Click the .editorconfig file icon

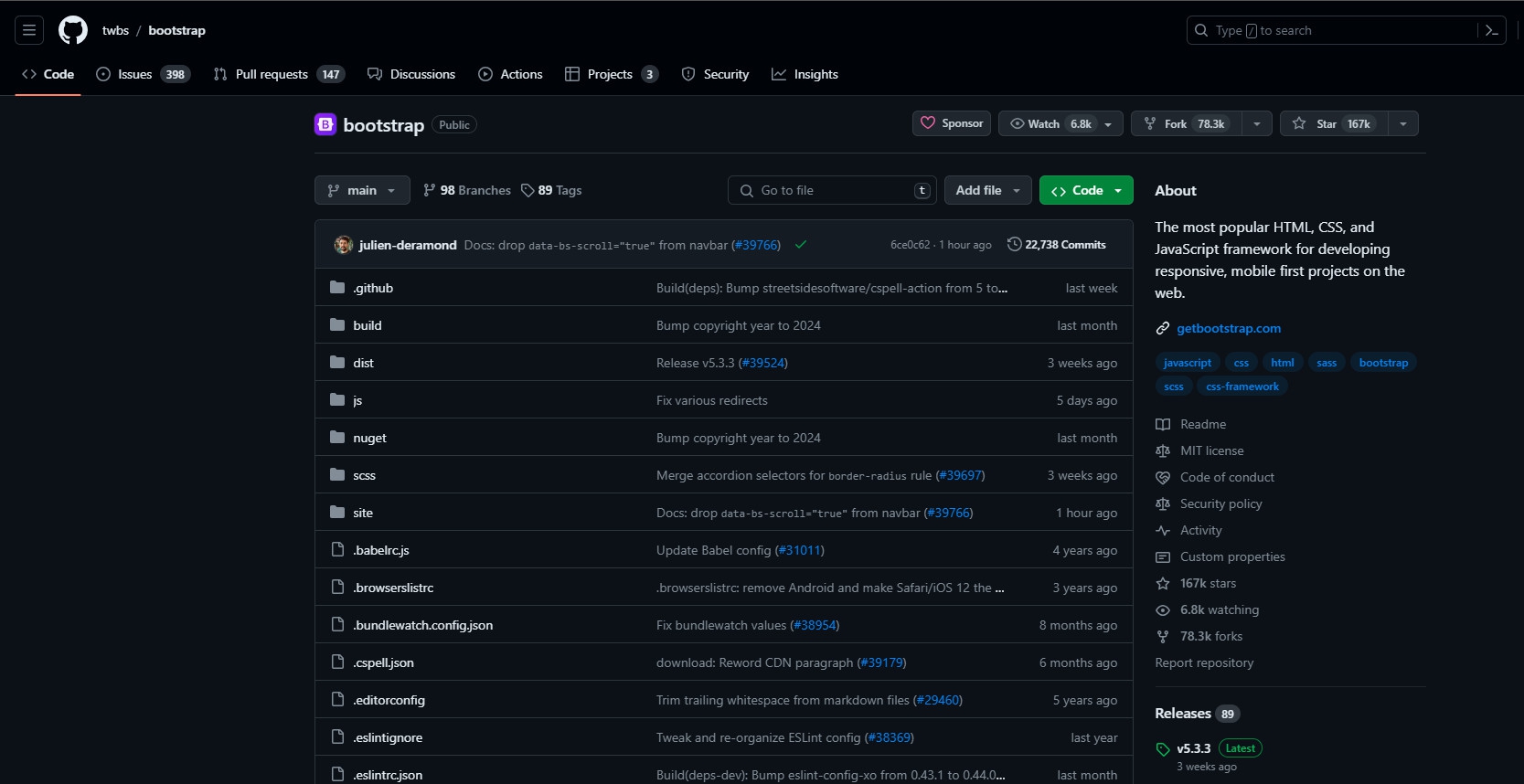coord(337,700)
